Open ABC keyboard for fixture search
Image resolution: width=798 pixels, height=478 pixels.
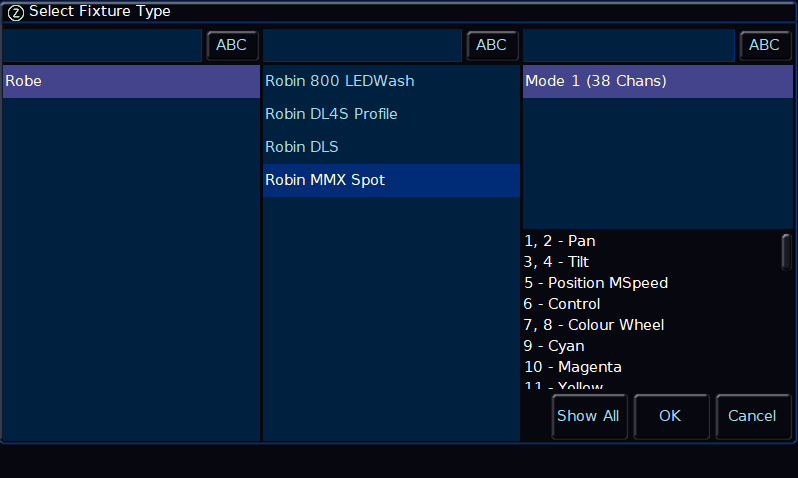pyautogui.click(x=492, y=45)
